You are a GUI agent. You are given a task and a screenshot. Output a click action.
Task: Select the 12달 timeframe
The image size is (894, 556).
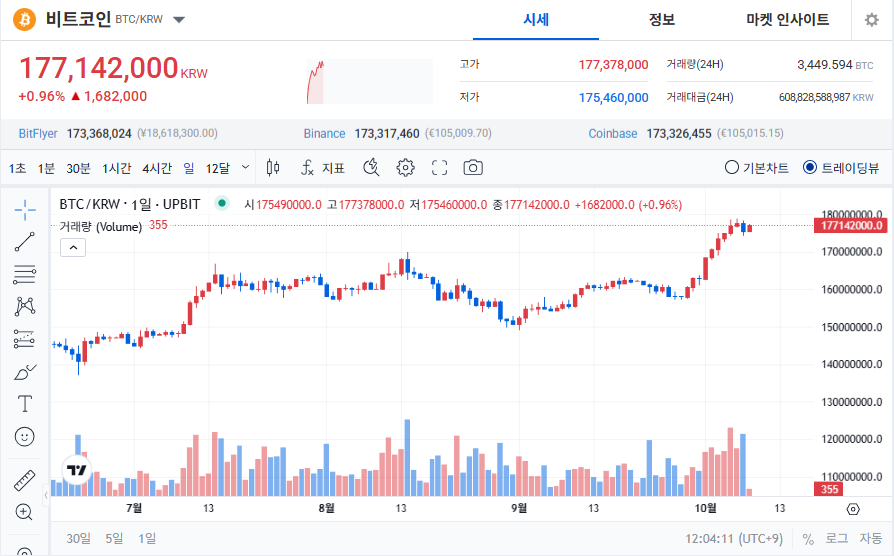tap(218, 168)
